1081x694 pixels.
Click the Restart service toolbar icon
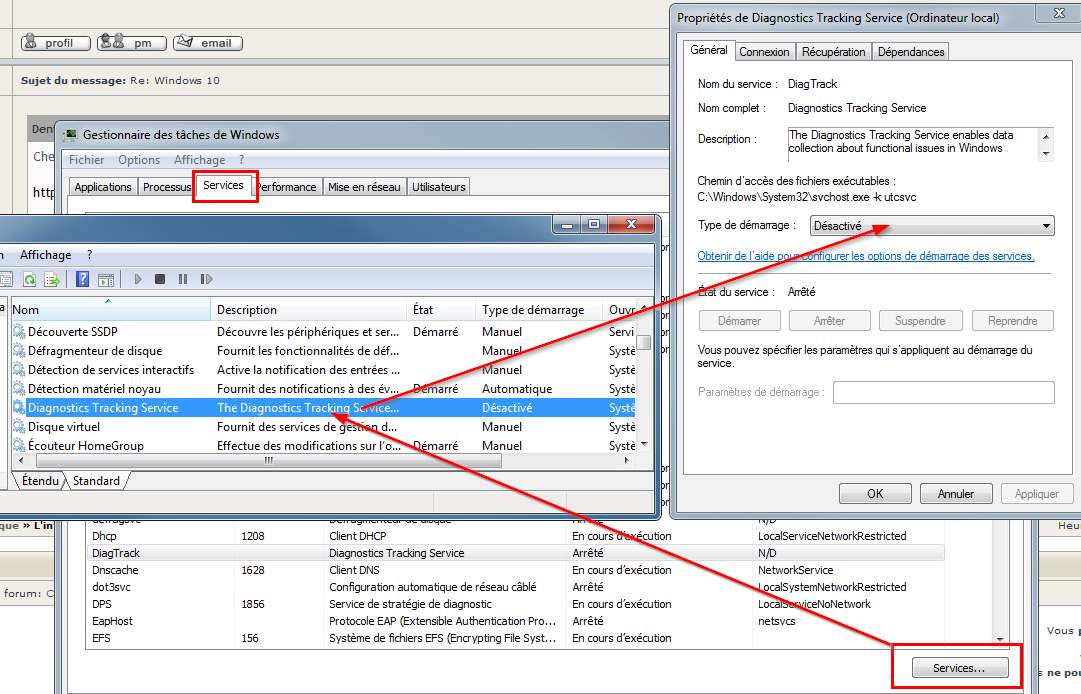coord(206,280)
